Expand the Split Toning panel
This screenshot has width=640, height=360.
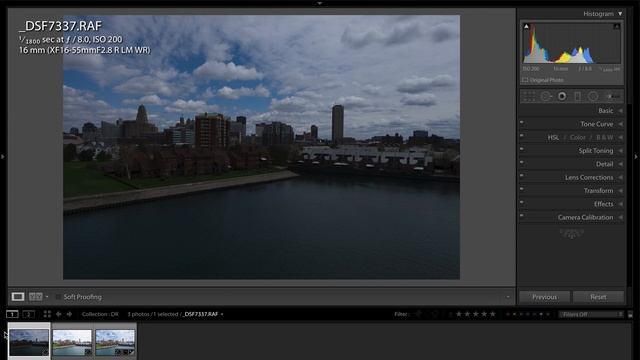tap(620, 151)
